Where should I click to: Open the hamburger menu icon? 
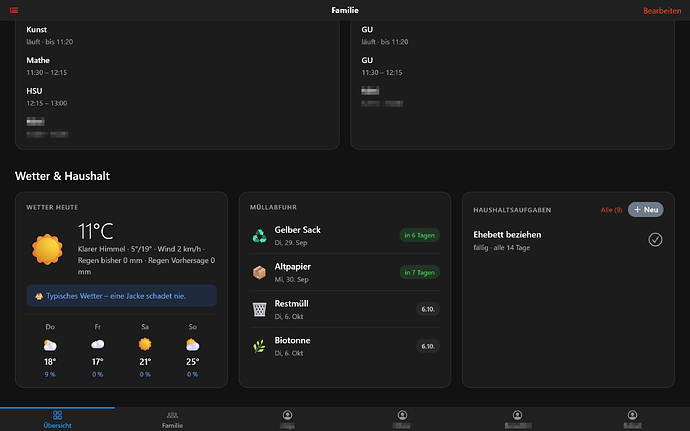coord(14,10)
